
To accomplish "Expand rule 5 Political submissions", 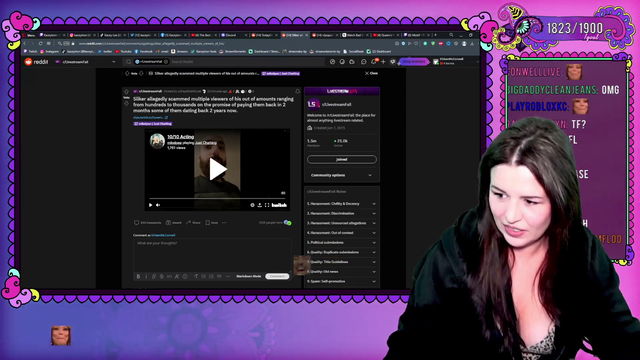I will pyautogui.click(x=341, y=242).
